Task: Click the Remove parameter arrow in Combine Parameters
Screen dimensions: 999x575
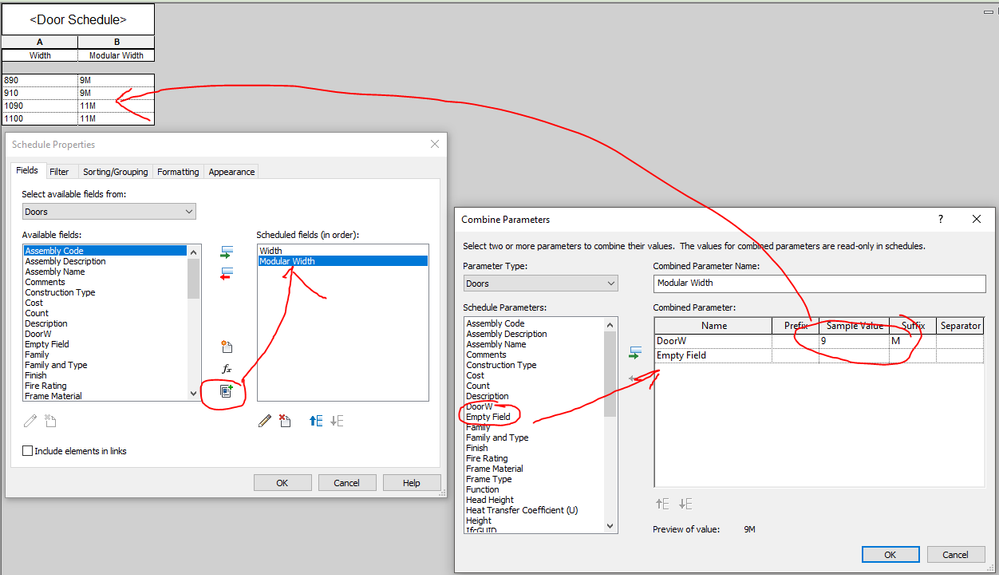Action: pyautogui.click(x=633, y=378)
